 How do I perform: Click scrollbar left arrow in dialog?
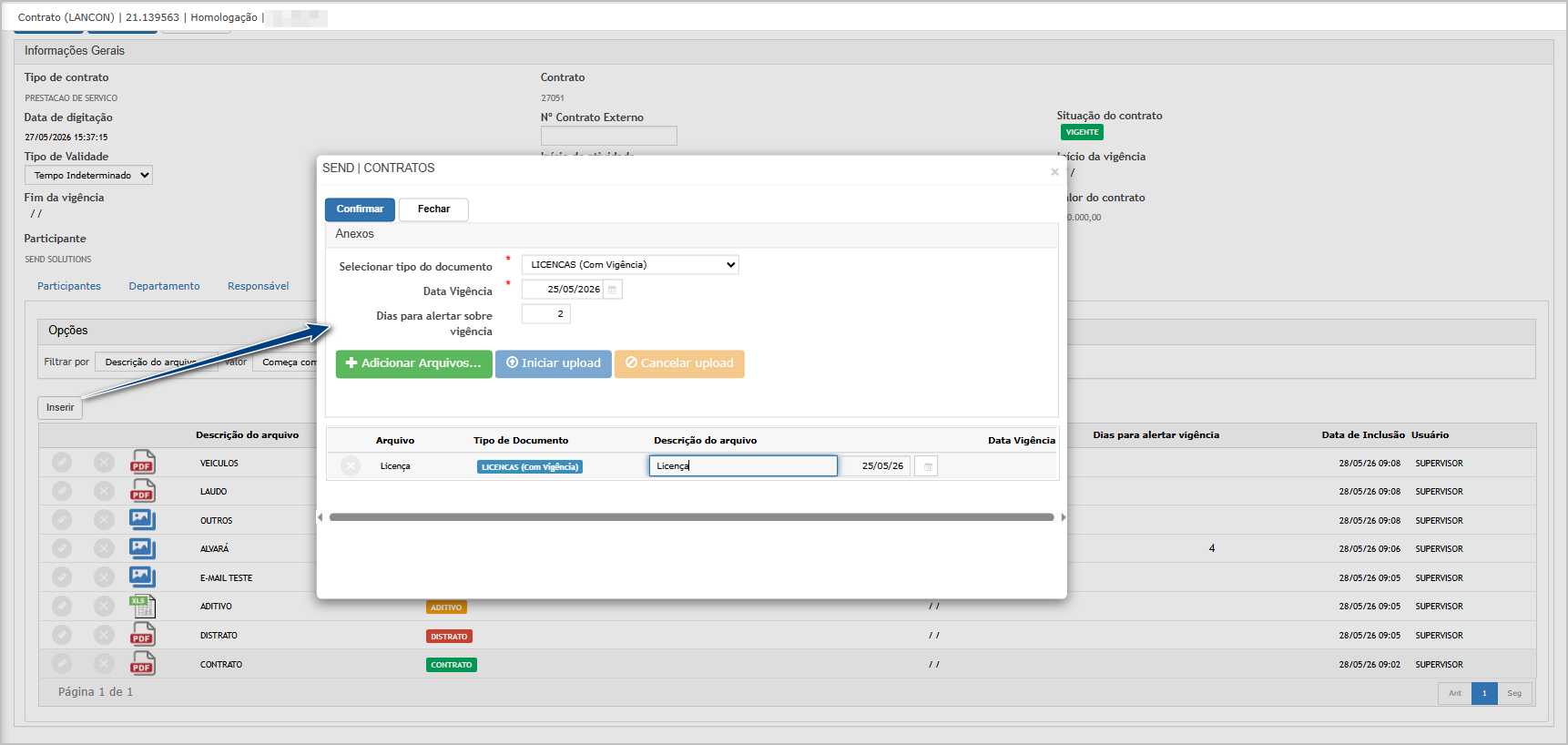(321, 517)
